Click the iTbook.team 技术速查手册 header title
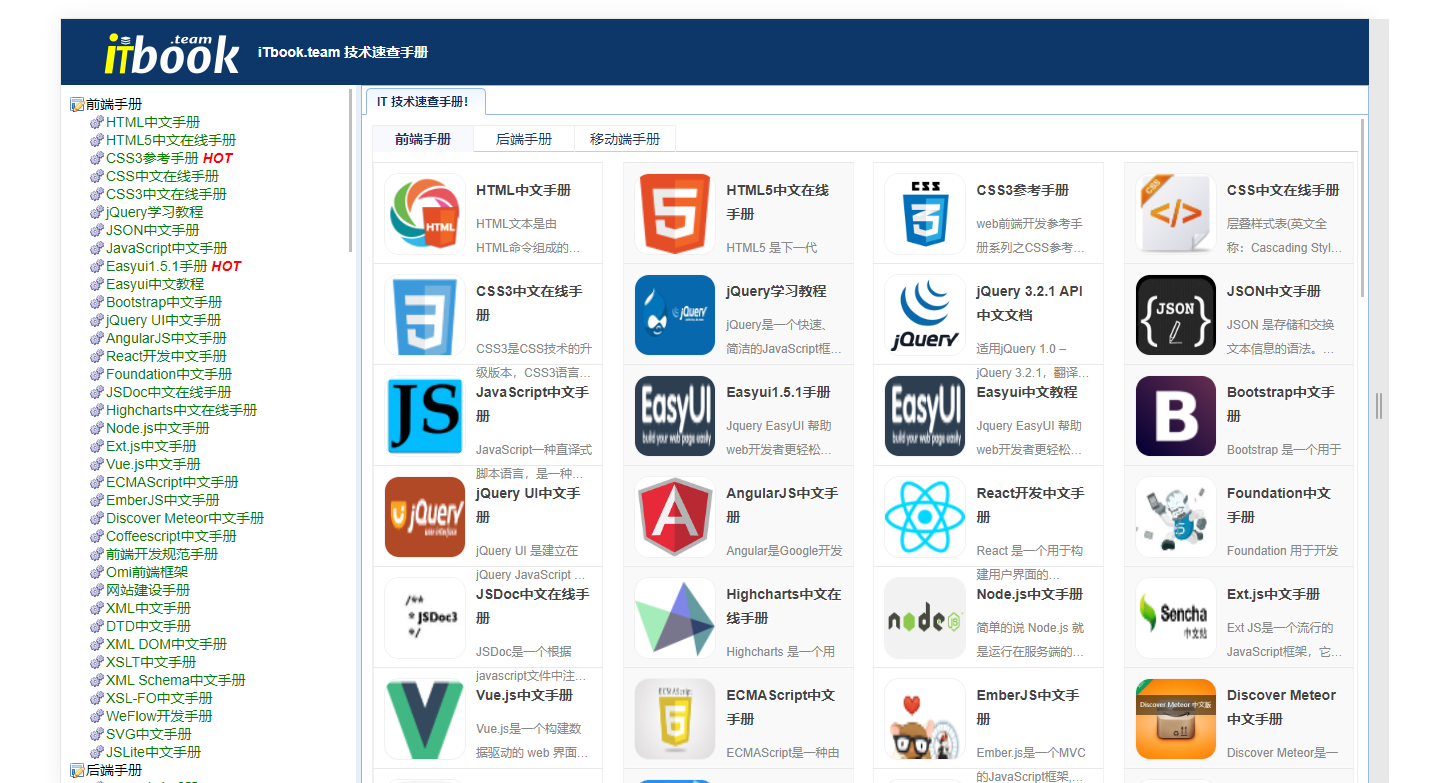The image size is (1451, 783). coord(343,52)
